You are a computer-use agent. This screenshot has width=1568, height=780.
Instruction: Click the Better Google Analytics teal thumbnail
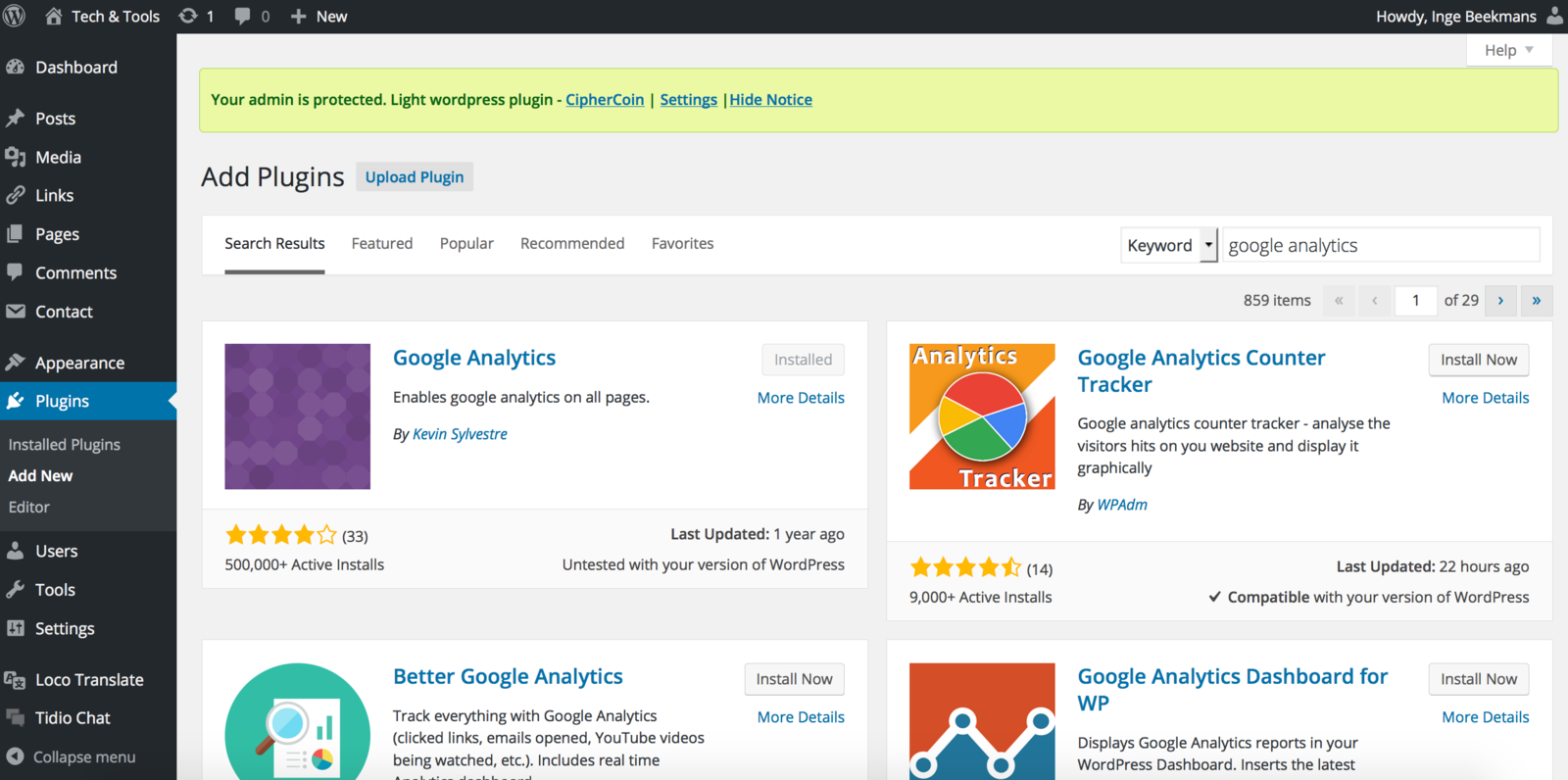pyautogui.click(x=298, y=721)
